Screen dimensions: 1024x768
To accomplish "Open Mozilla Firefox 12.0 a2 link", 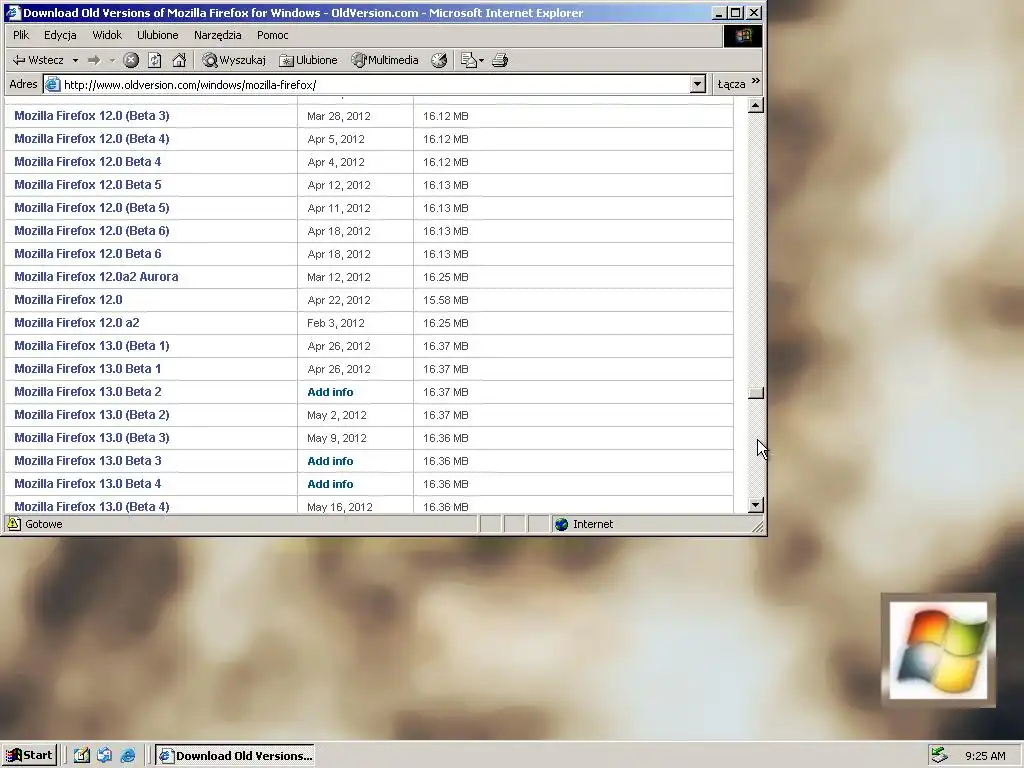I will [76, 323].
